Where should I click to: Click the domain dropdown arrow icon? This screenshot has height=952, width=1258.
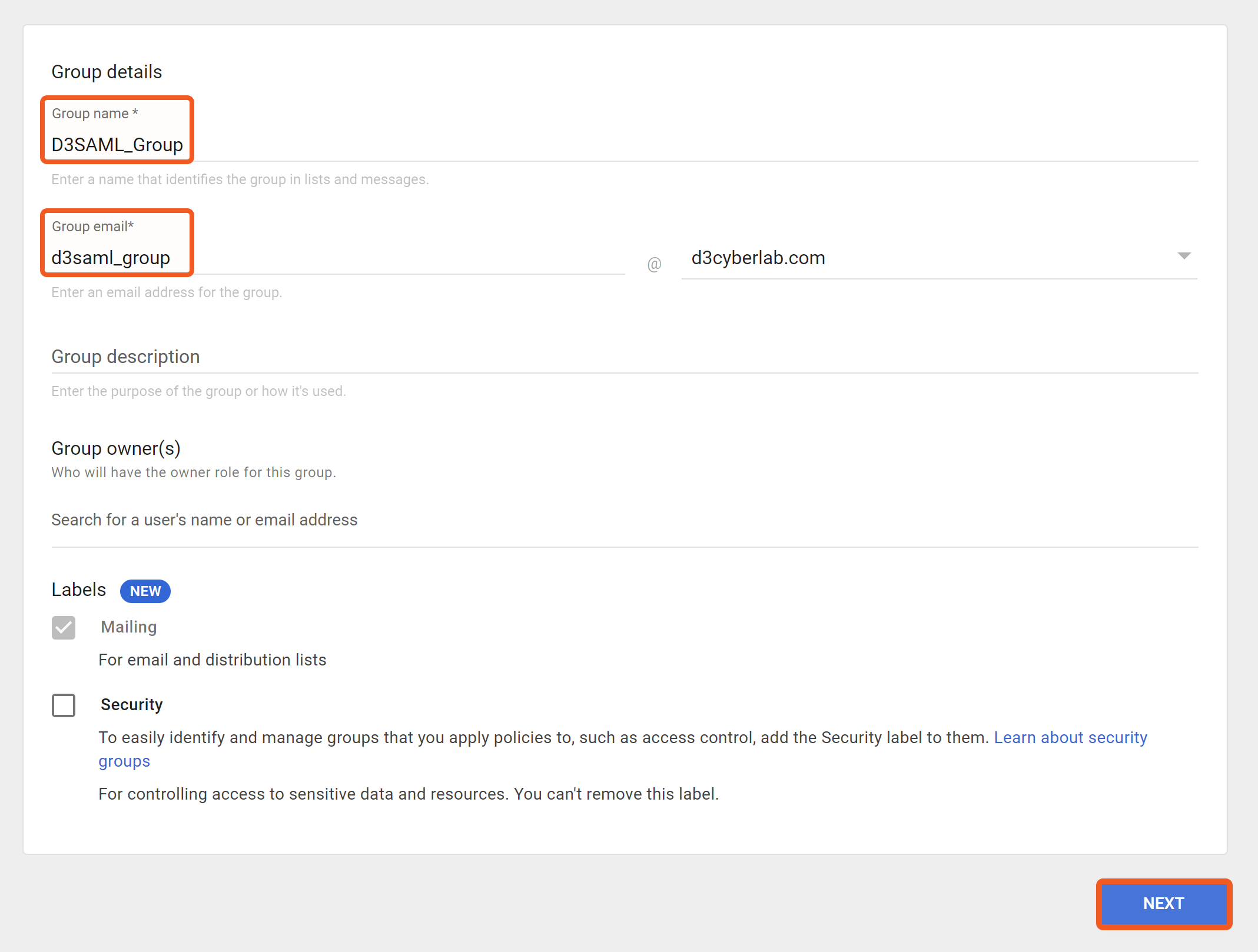[x=1184, y=256]
